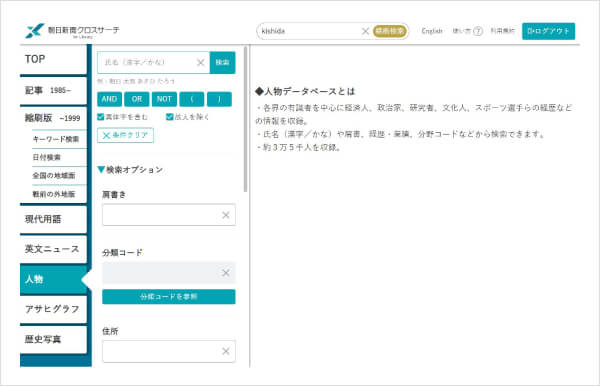The image size is (600, 386).
Task: Open the help question-mark icon
Action: click(x=478, y=31)
